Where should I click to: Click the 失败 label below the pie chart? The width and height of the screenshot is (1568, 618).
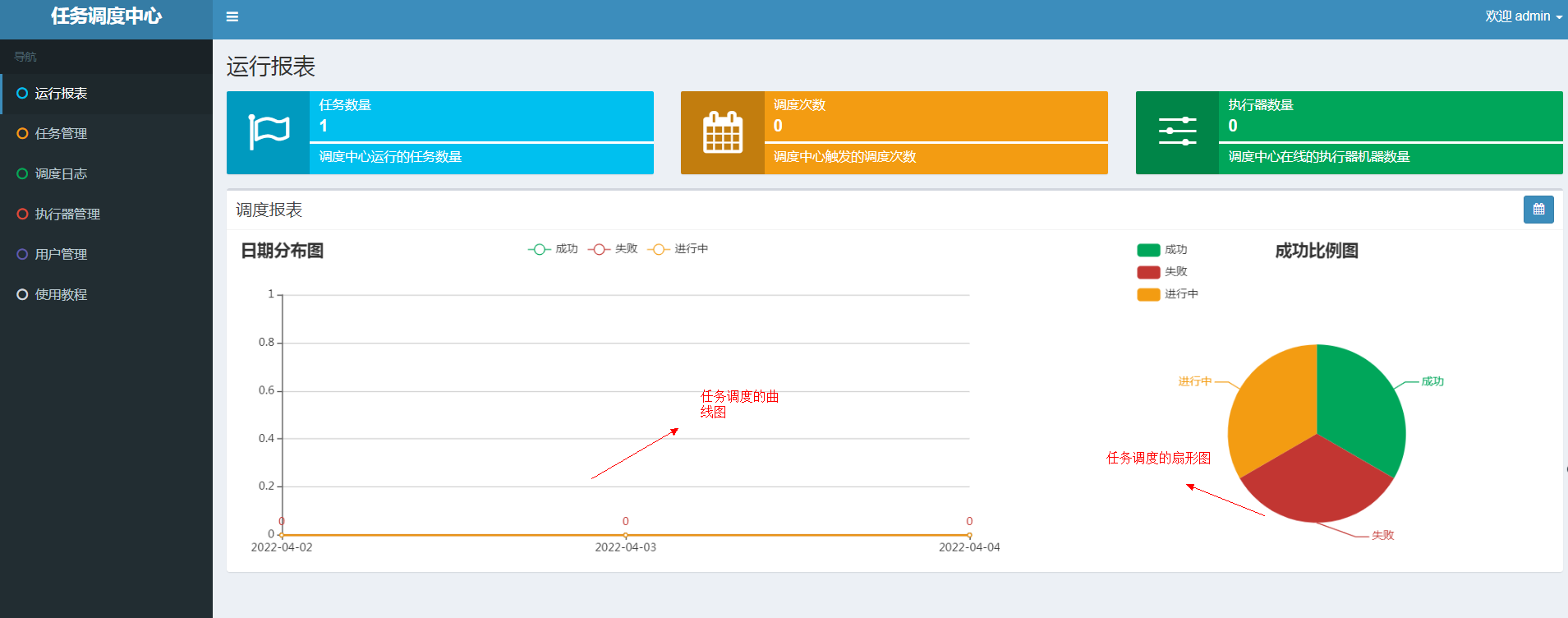[1383, 535]
